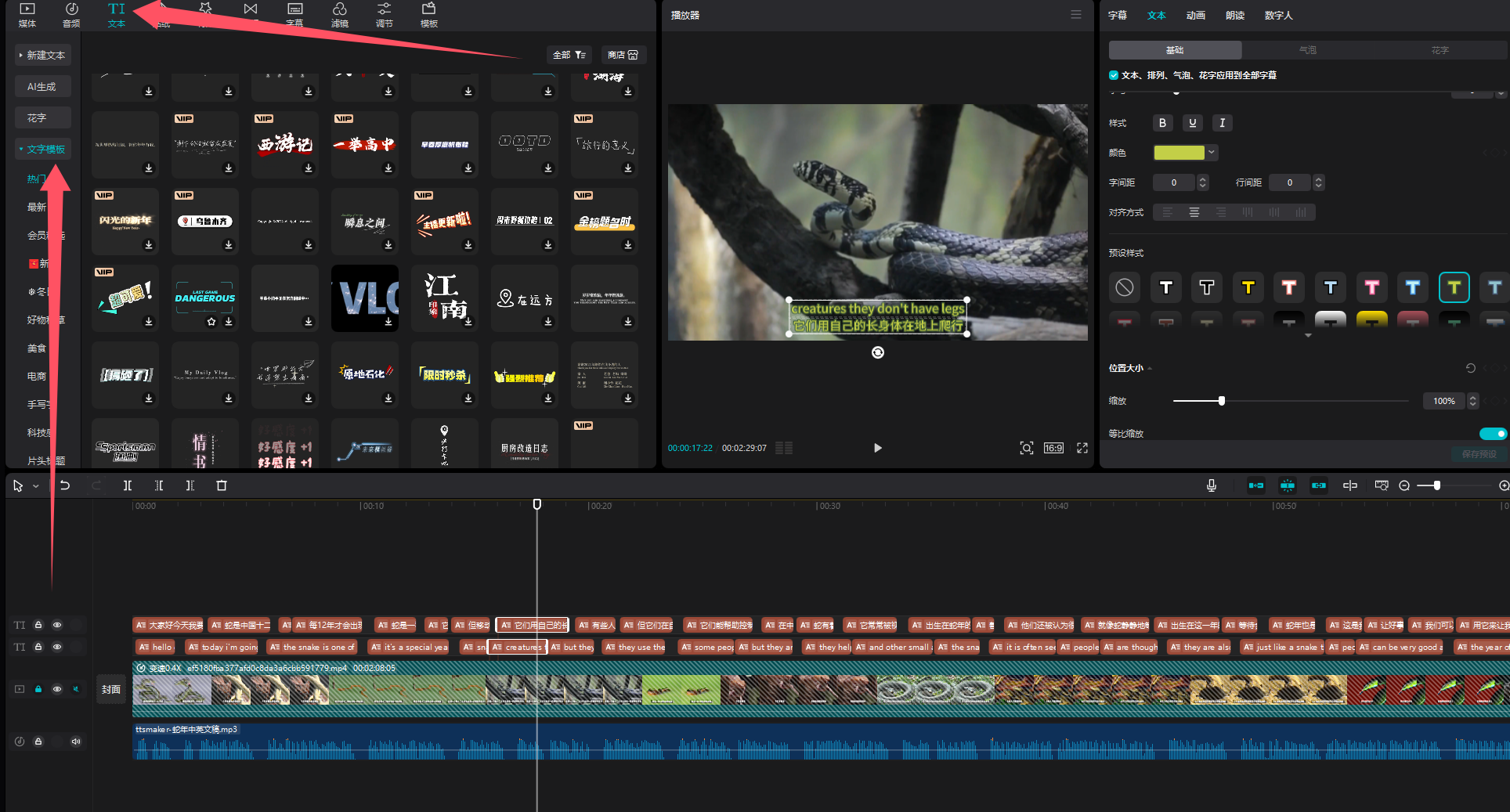Viewport: 1510px width, 812px height.
Task: Switch to the 动画 tab
Action: pos(1196,16)
